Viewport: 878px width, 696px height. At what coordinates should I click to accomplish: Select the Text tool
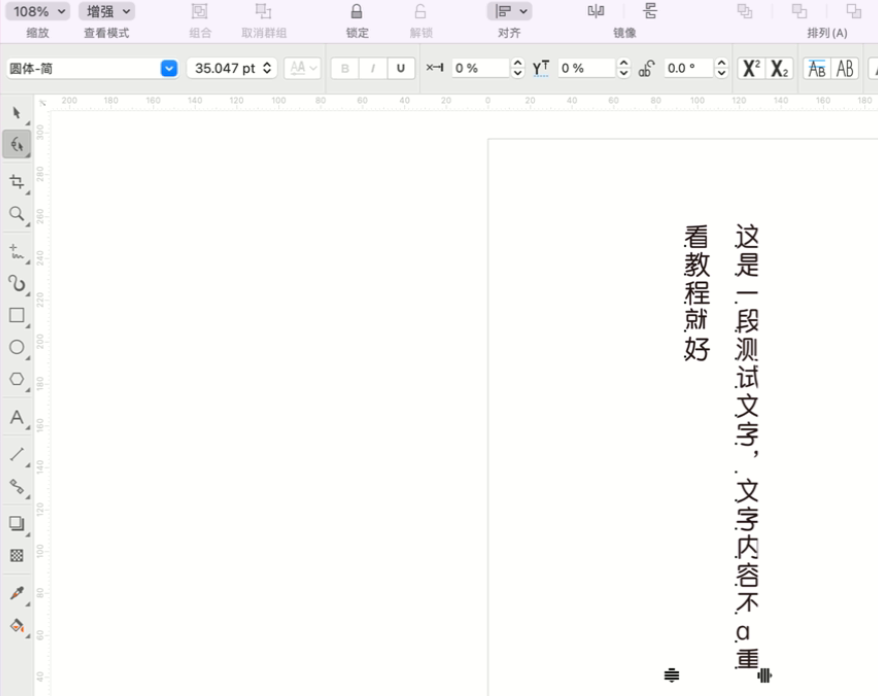point(16,418)
